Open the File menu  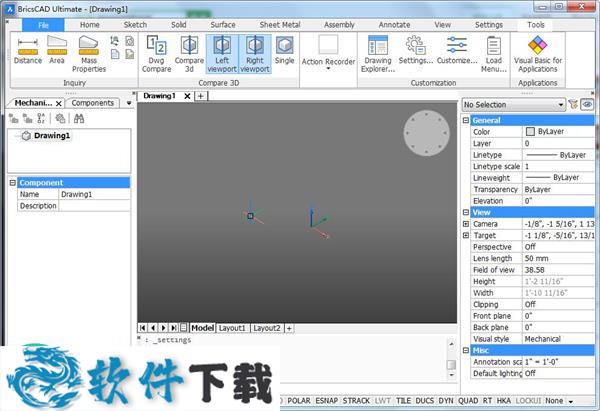(43, 25)
